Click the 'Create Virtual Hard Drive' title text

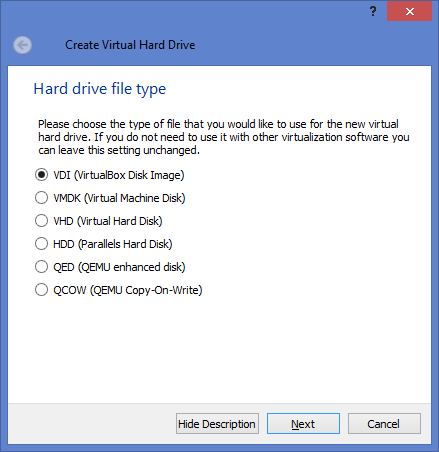[130, 45]
